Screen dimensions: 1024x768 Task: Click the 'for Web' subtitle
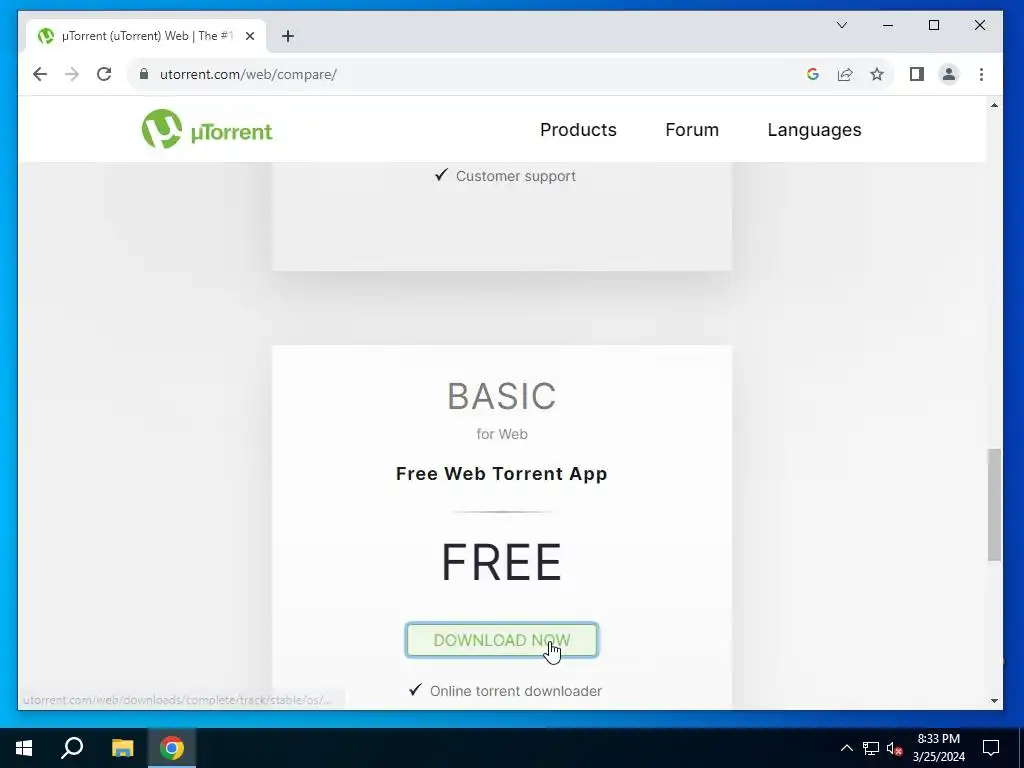pyautogui.click(x=502, y=434)
